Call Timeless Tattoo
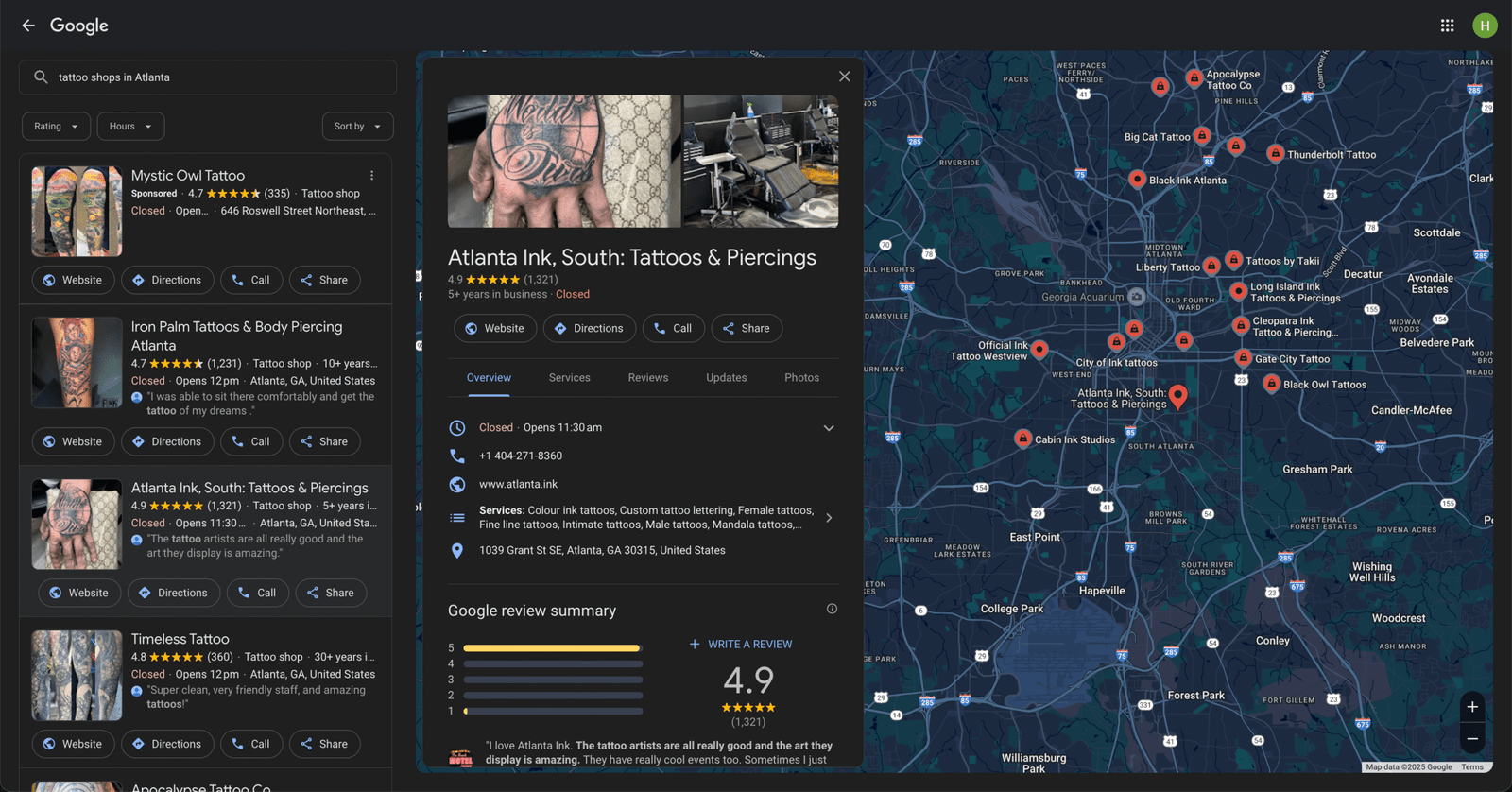Viewport: 1512px width, 792px height. click(x=251, y=745)
